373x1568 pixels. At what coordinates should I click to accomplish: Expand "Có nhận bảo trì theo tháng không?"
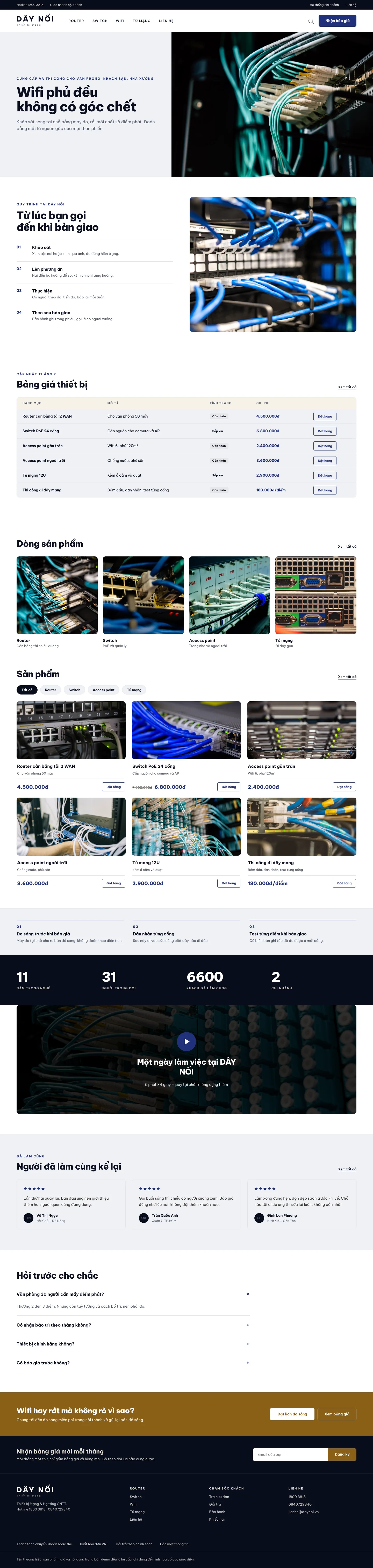coord(133,1325)
